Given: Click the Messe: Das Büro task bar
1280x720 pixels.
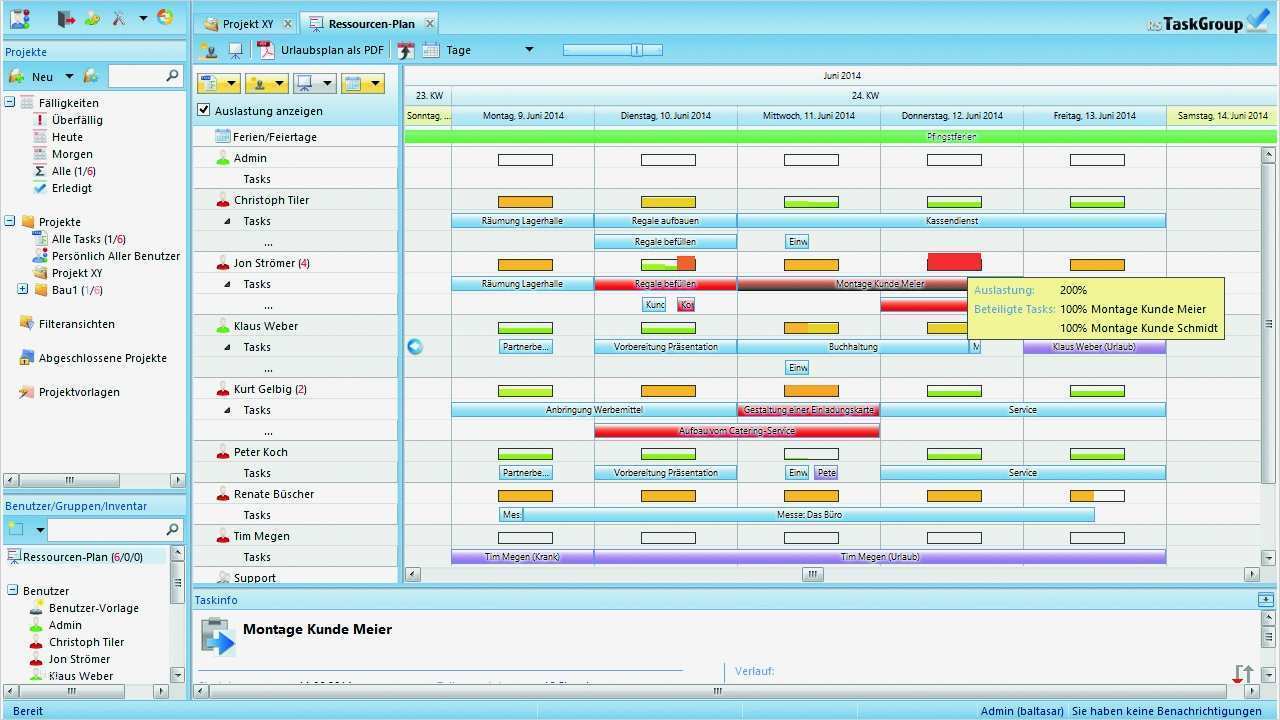Looking at the screenshot, I should point(808,515).
